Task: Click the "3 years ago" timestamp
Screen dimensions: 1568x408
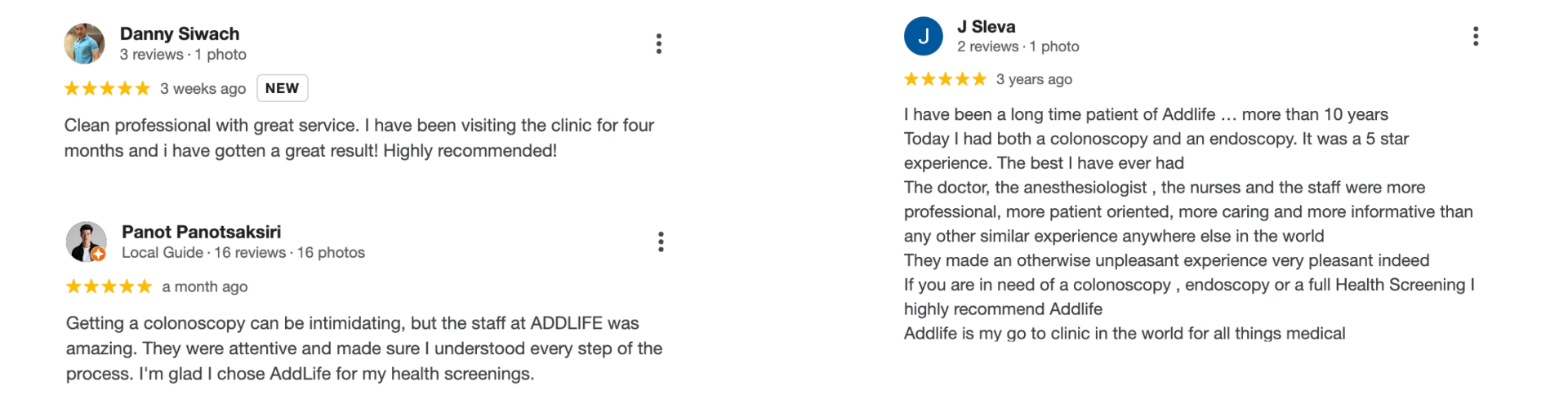Action: 1034,79
